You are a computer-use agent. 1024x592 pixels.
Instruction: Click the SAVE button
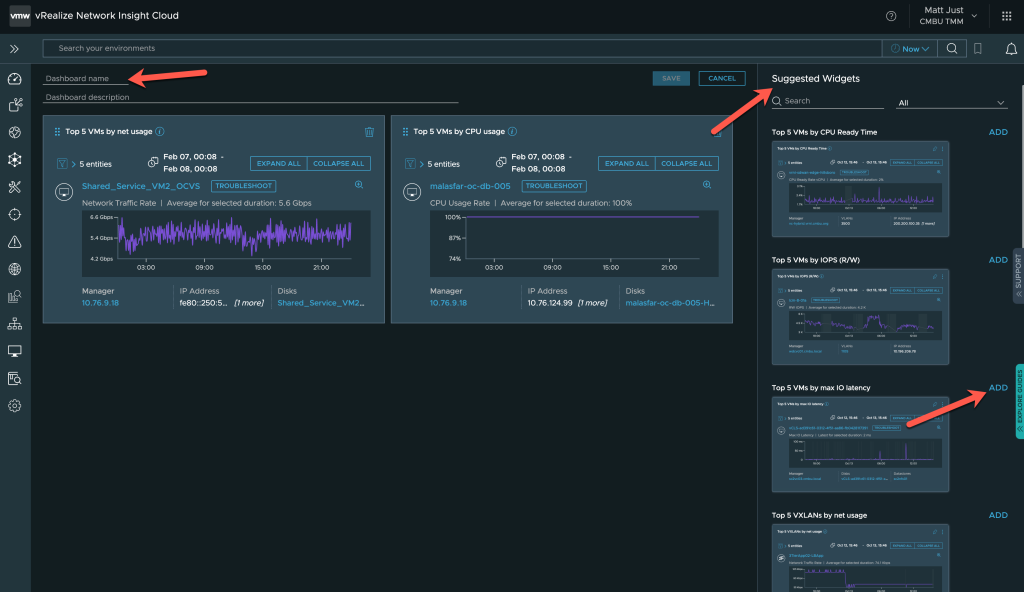pyautogui.click(x=671, y=78)
